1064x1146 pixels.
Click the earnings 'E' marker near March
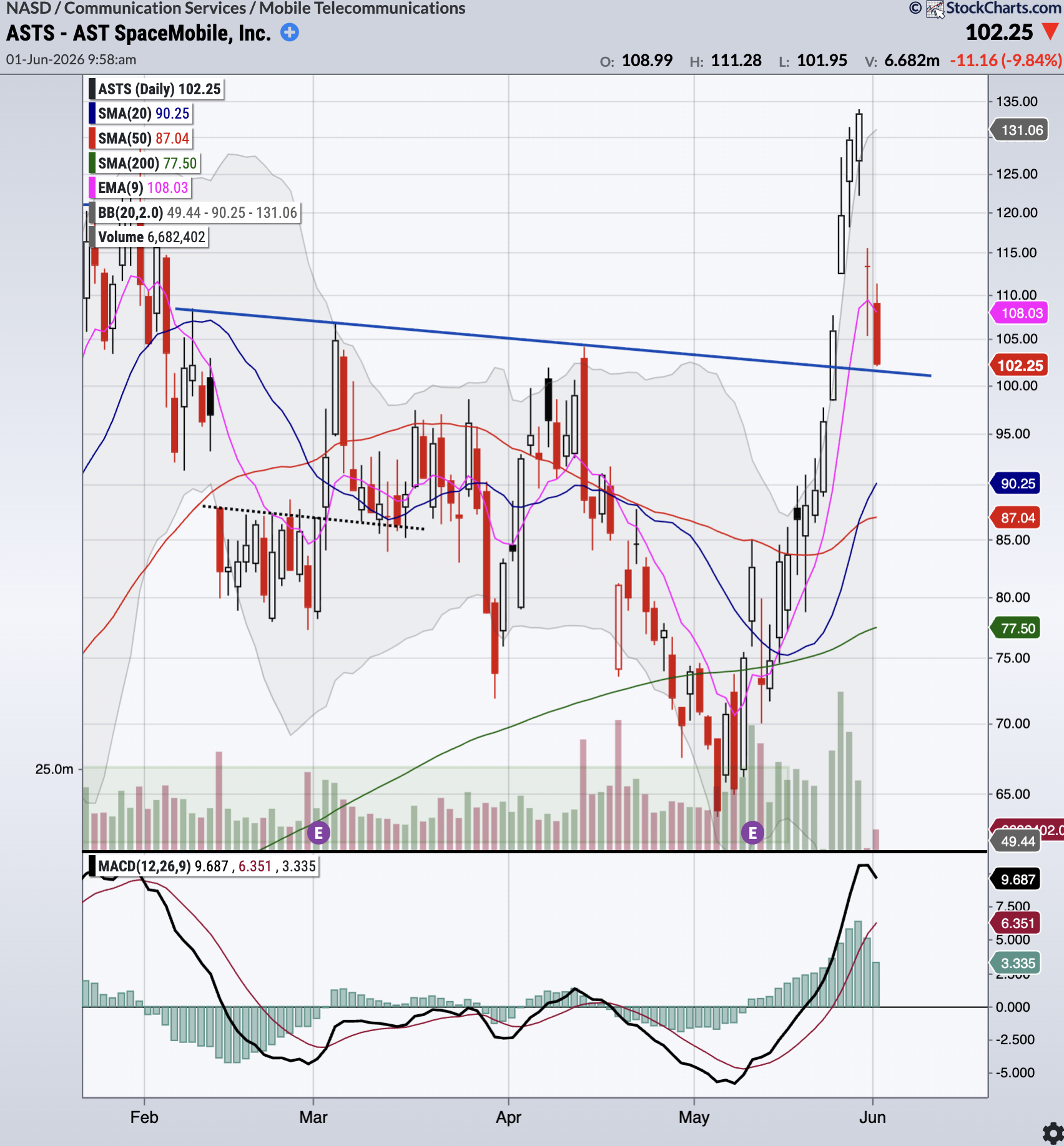(x=318, y=833)
